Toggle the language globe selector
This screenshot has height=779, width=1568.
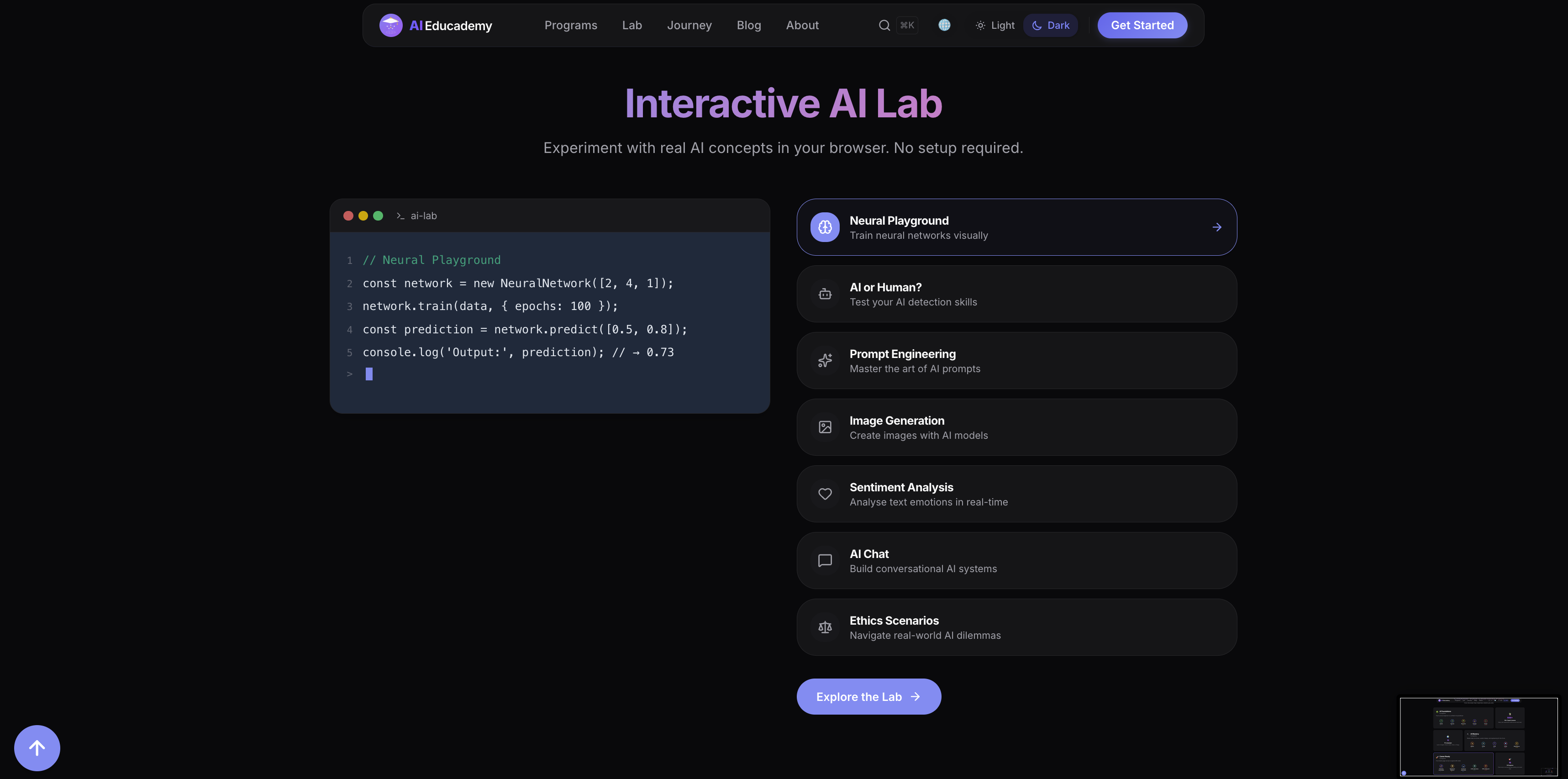click(944, 25)
